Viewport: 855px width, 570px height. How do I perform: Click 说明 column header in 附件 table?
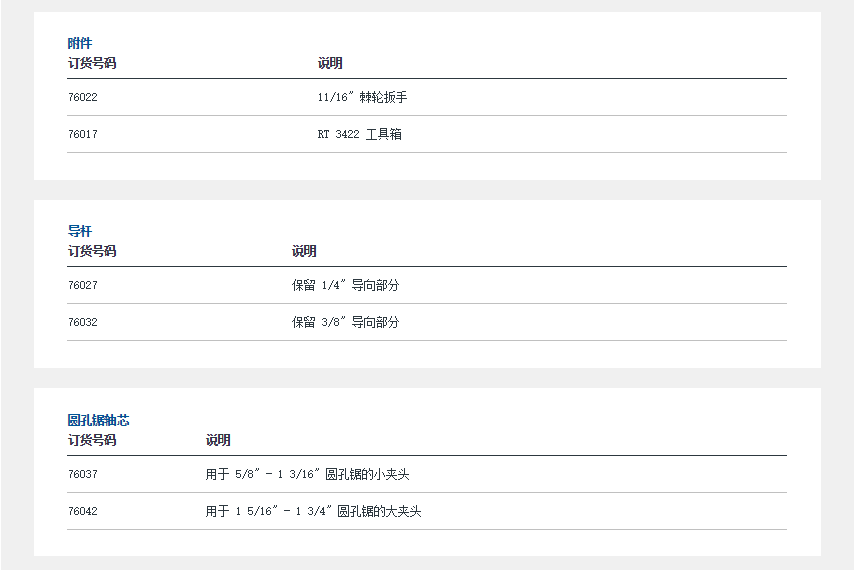pos(330,63)
